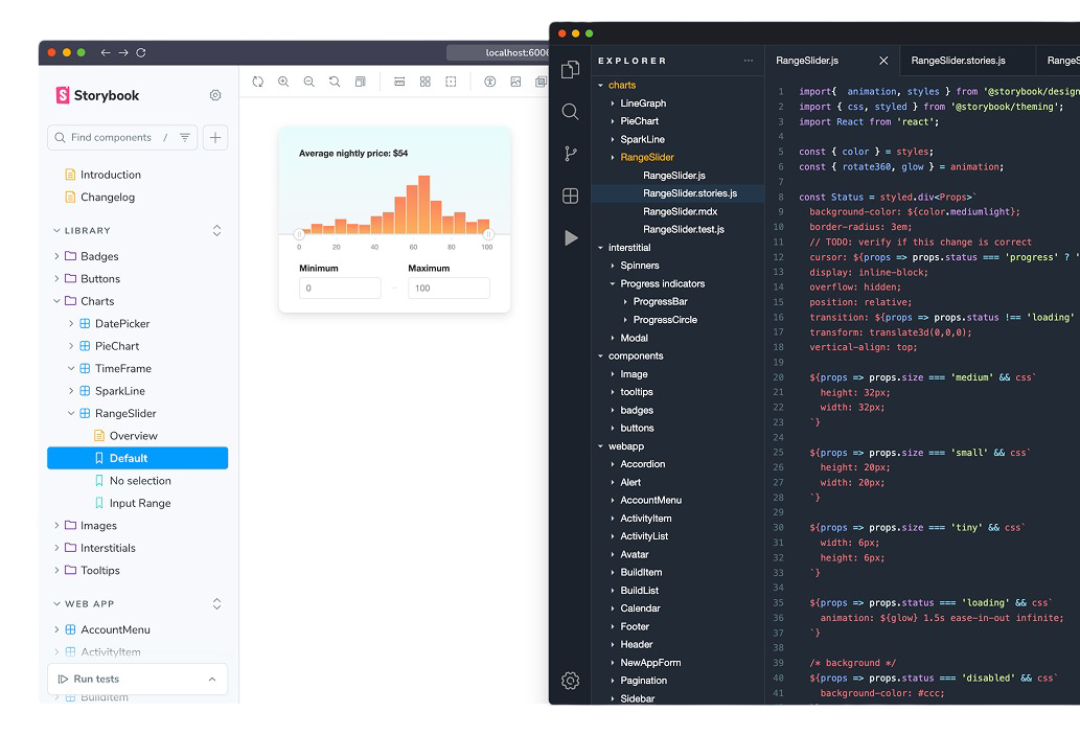Open editor Manage gear icon
The width and height of the screenshot is (1080, 731).
[x=570, y=681]
